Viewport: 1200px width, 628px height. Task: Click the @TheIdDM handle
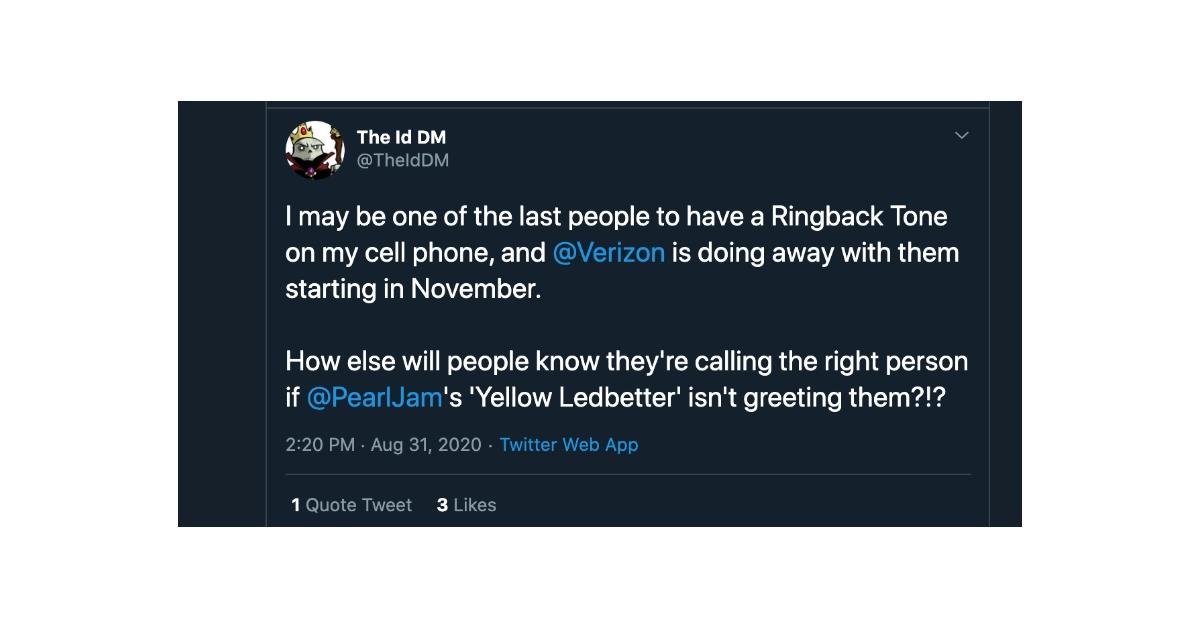(404, 159)
